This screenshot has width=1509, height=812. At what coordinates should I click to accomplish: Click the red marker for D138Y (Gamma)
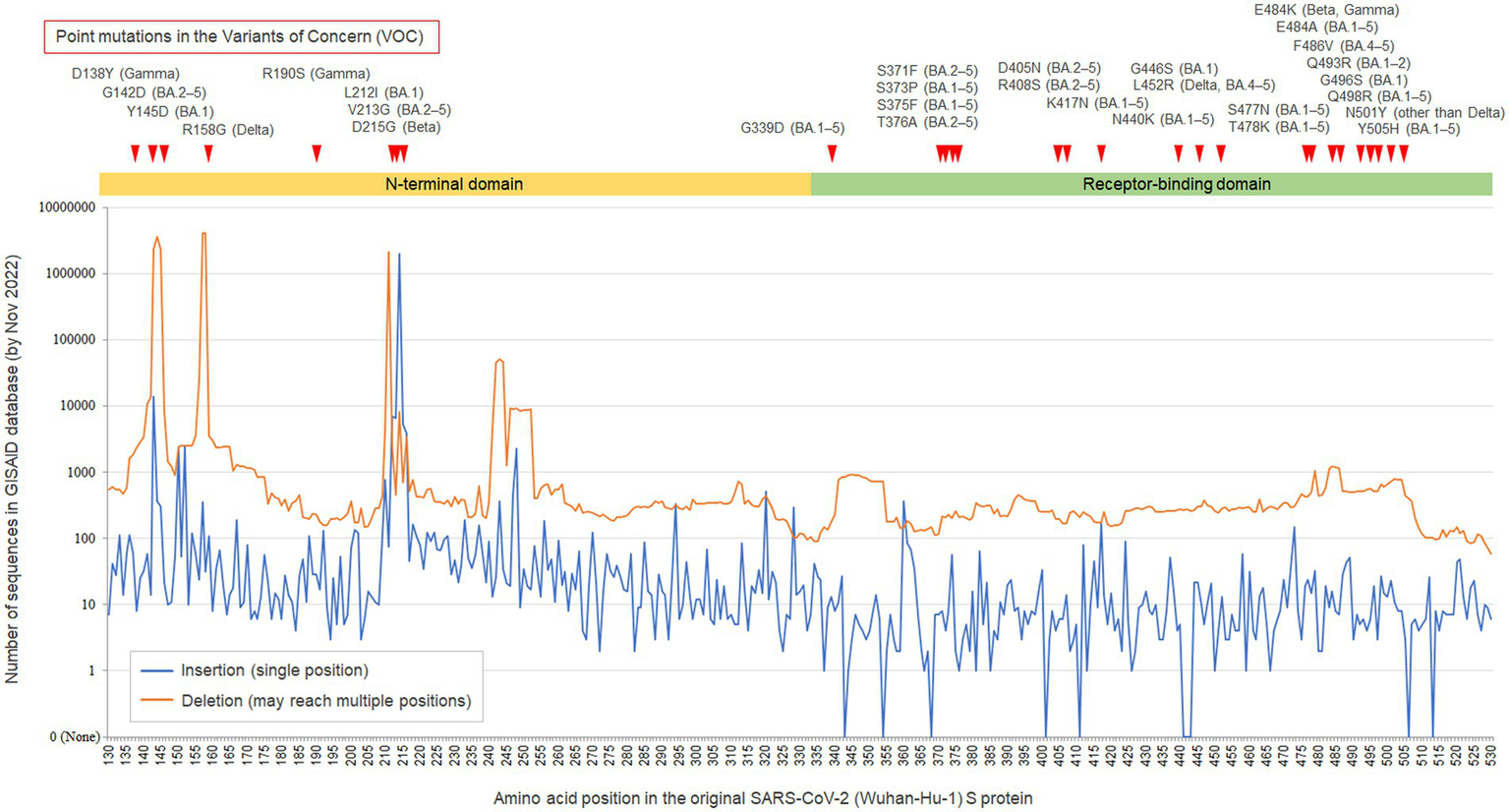tap(136, 152)
